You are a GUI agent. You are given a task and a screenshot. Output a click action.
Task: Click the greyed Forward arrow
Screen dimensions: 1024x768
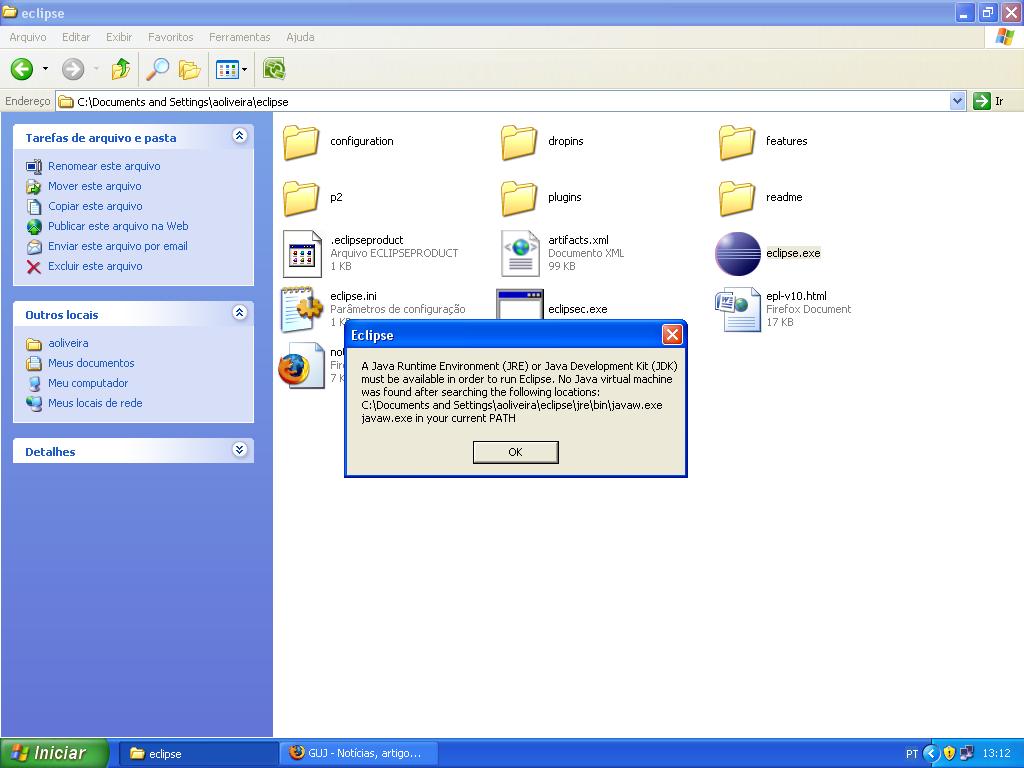pyautogui.click(x=73, y=69)
